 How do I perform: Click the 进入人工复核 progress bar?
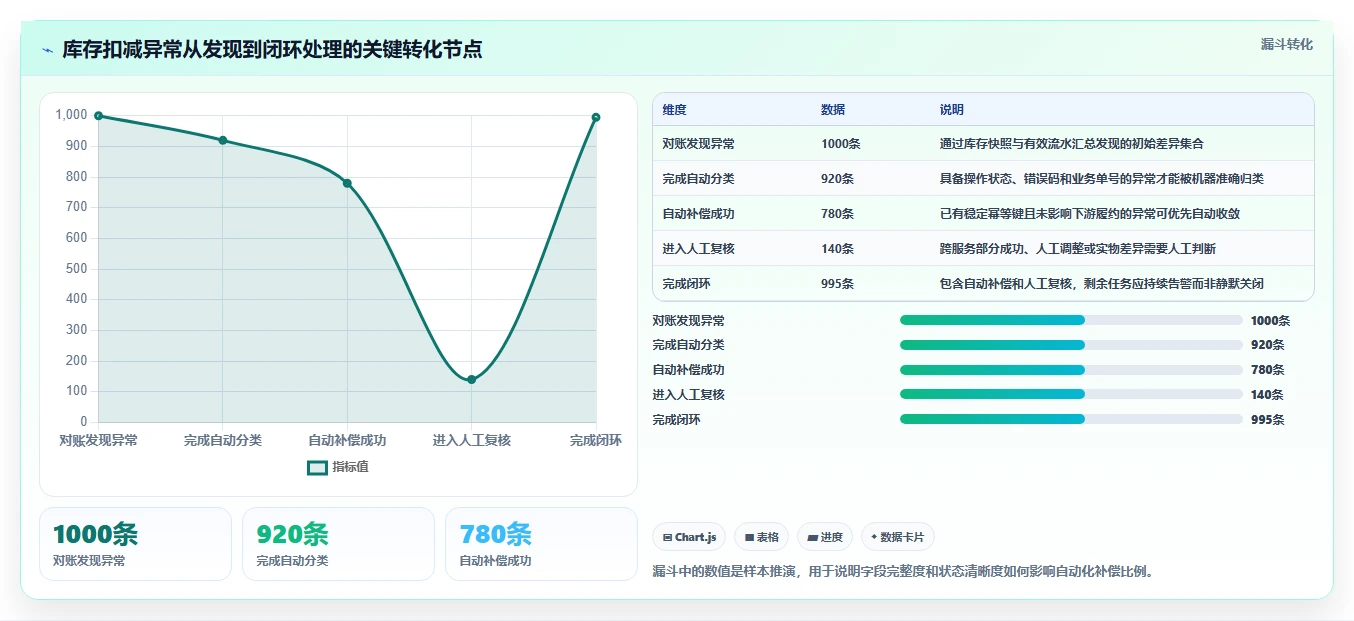tap(1071, 394)
